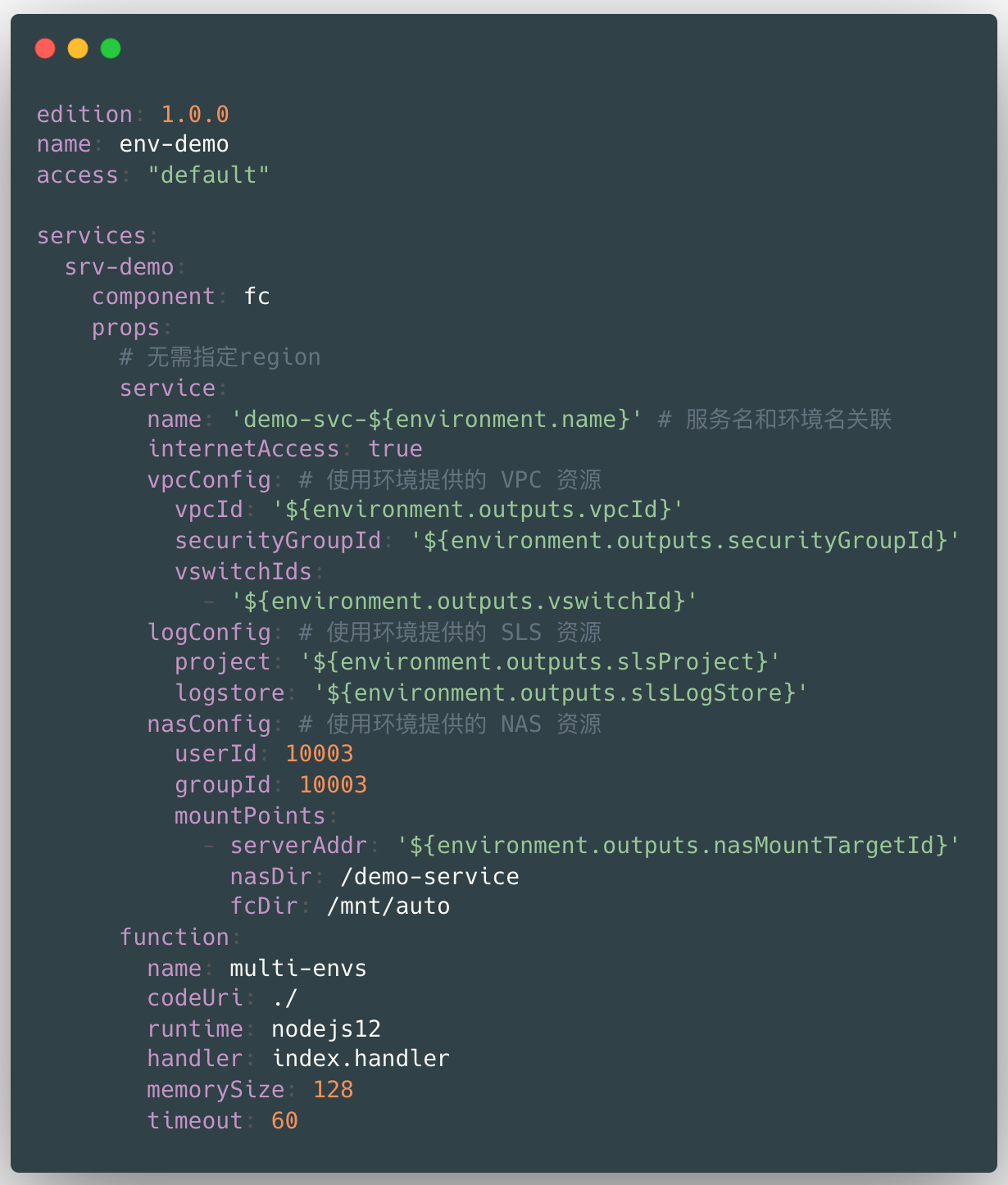Click the index.handler value

361,1059
